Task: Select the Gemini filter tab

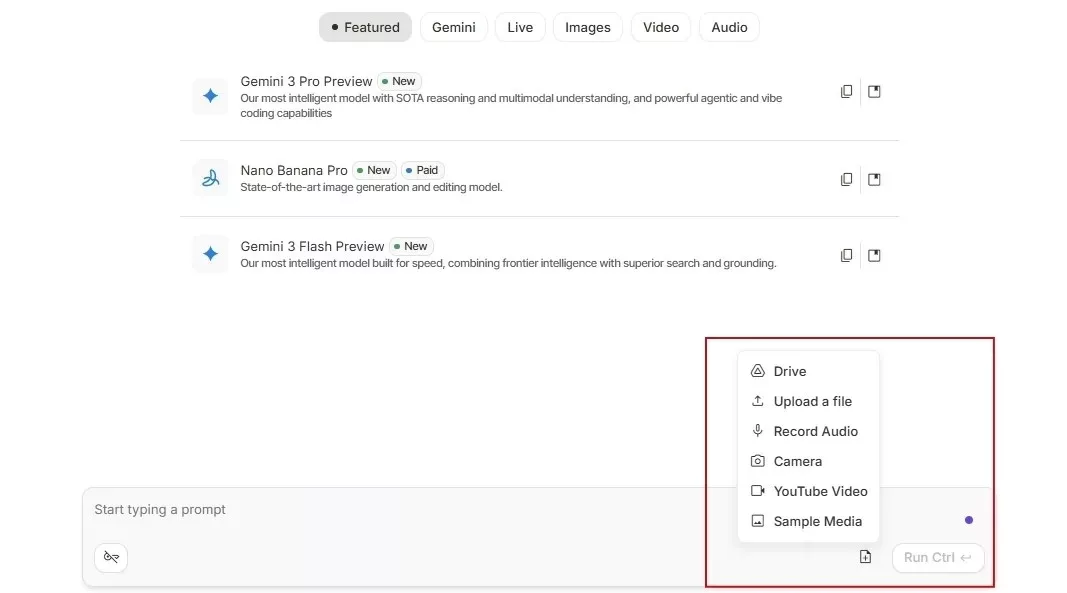Action: (454, 27)
